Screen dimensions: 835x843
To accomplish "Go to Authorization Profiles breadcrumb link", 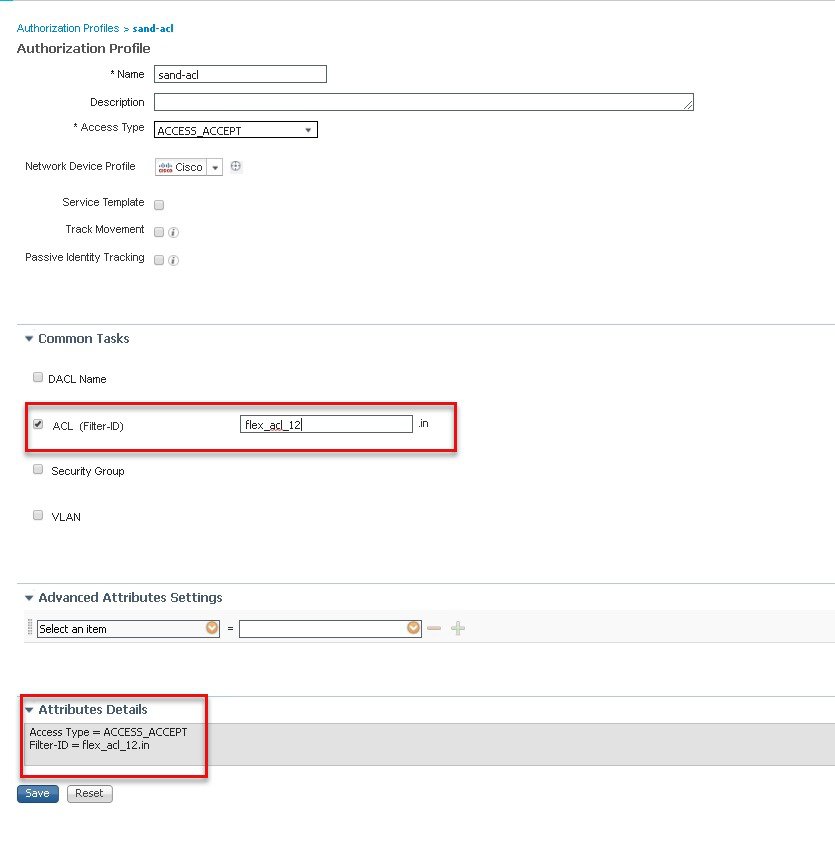I will (68, 28).
